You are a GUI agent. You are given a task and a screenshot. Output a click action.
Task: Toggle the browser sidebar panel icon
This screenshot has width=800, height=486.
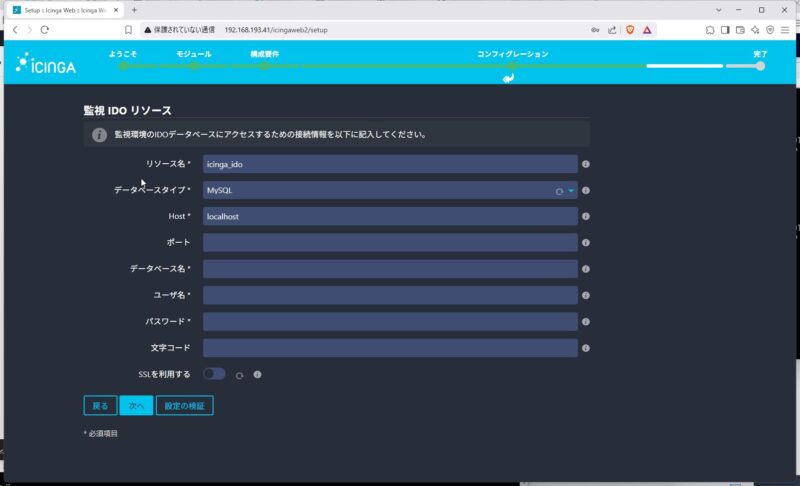point(725,30)
